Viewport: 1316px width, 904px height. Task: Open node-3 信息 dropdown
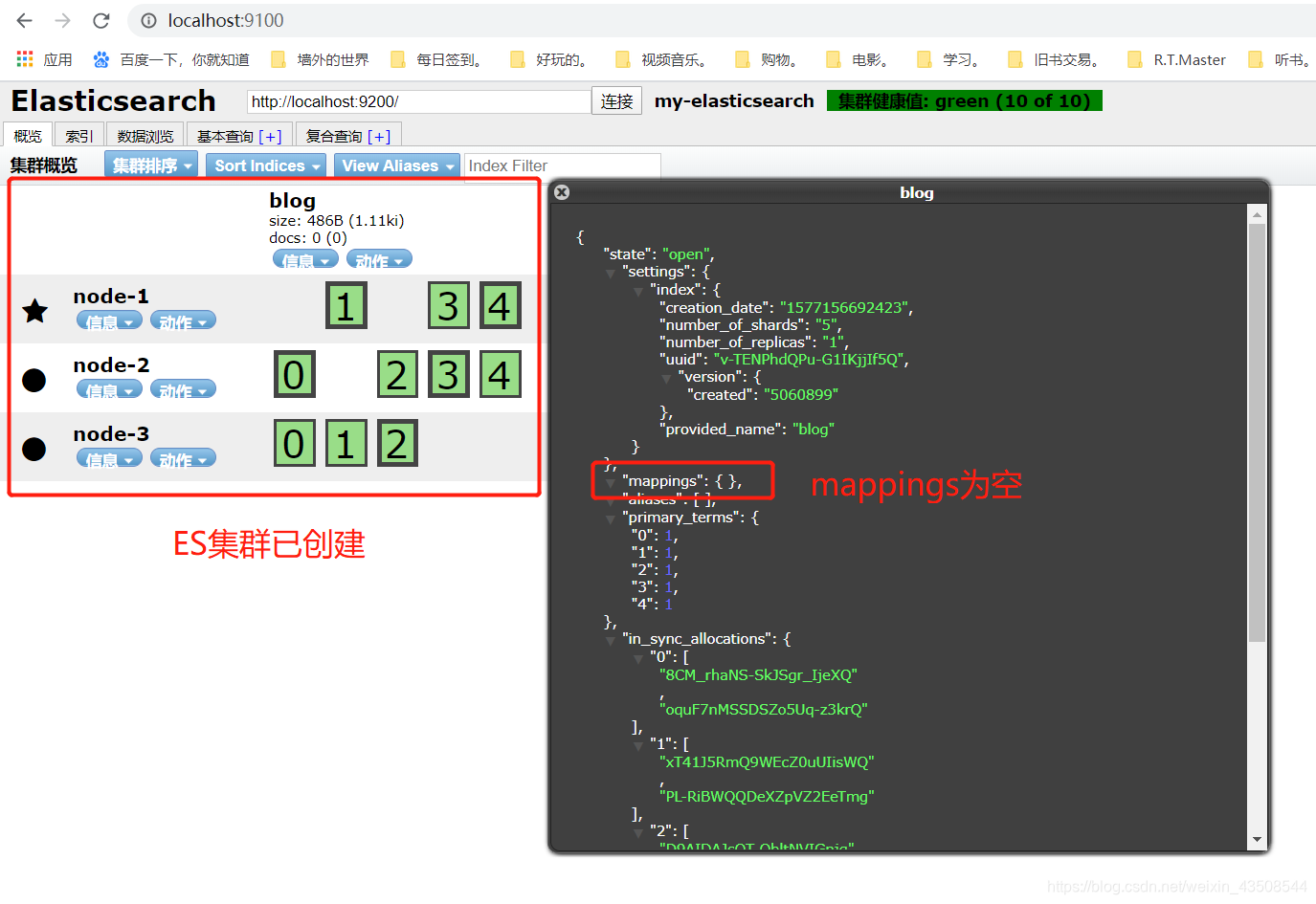click(109, 458)
